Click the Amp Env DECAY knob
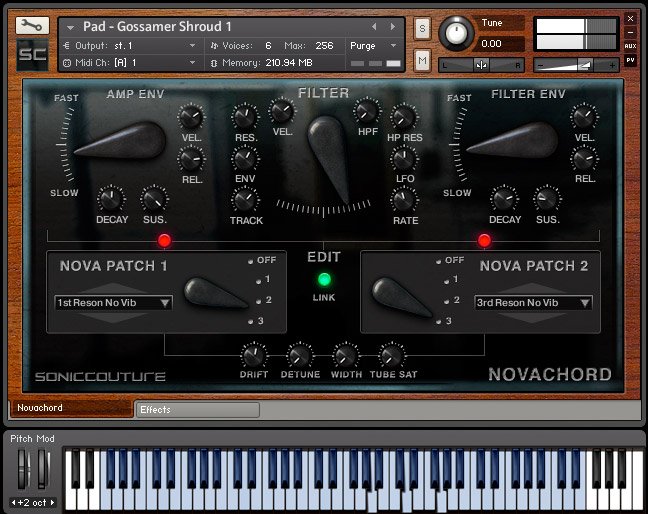648x514 pixels. click(112, 199)
